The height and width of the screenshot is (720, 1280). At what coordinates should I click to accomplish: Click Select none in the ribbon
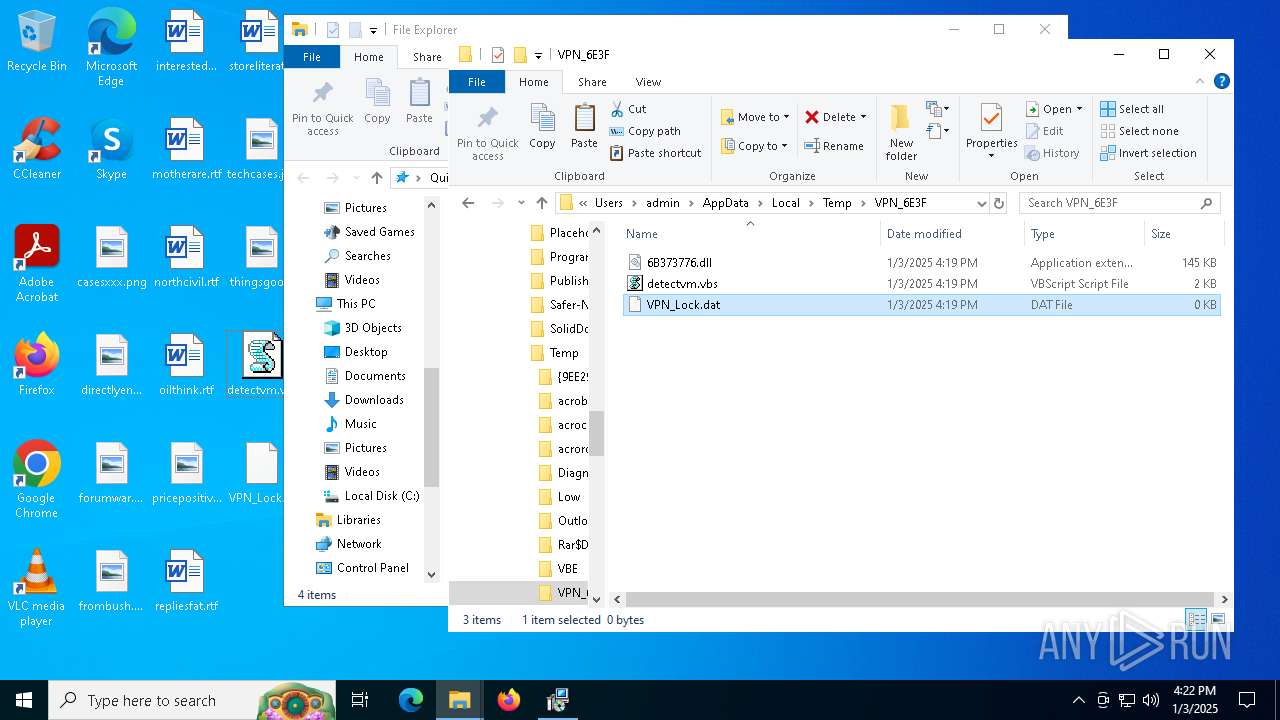[1139, 131]
